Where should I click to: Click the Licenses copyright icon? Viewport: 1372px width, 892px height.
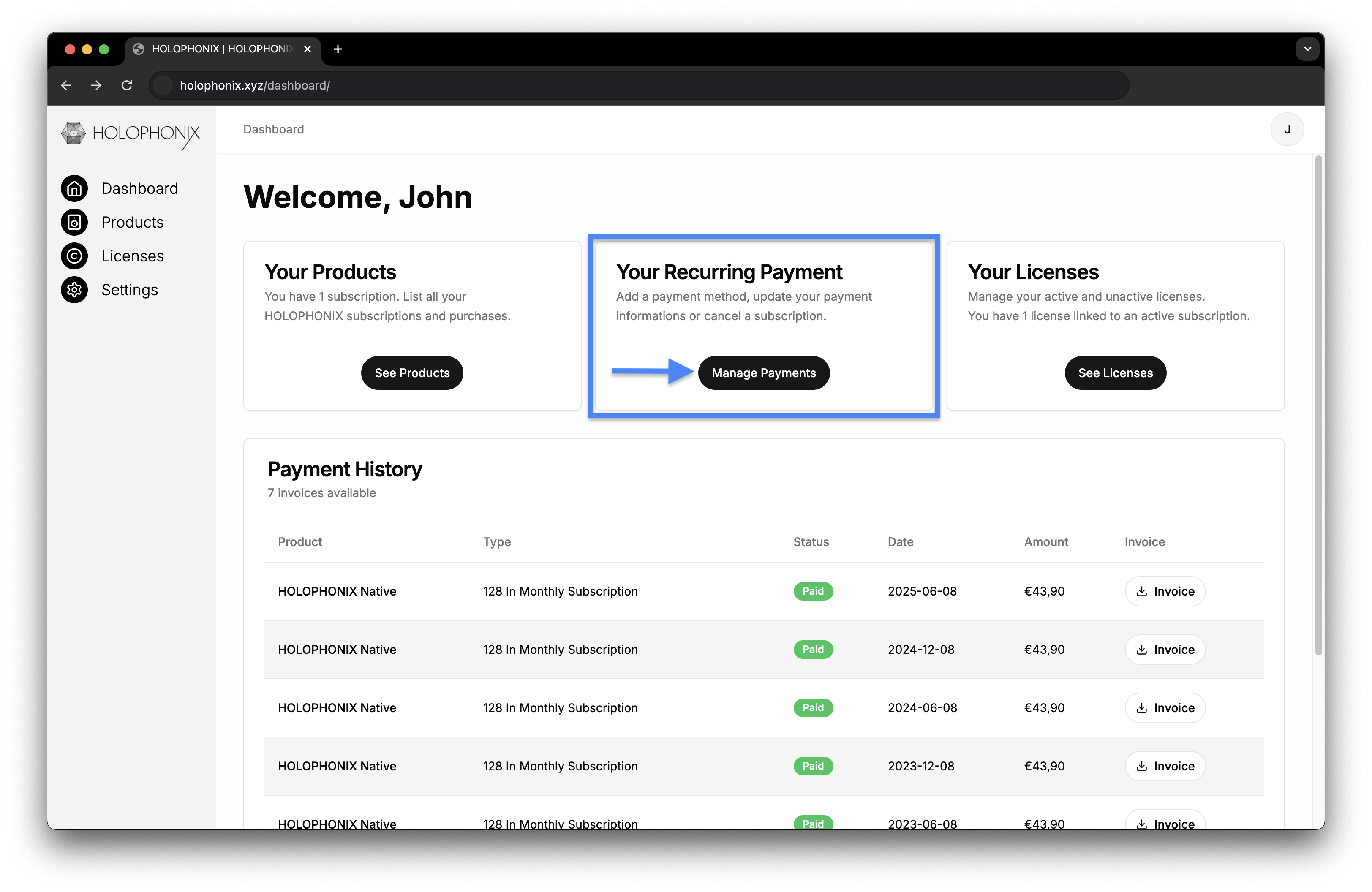point(74,256)
